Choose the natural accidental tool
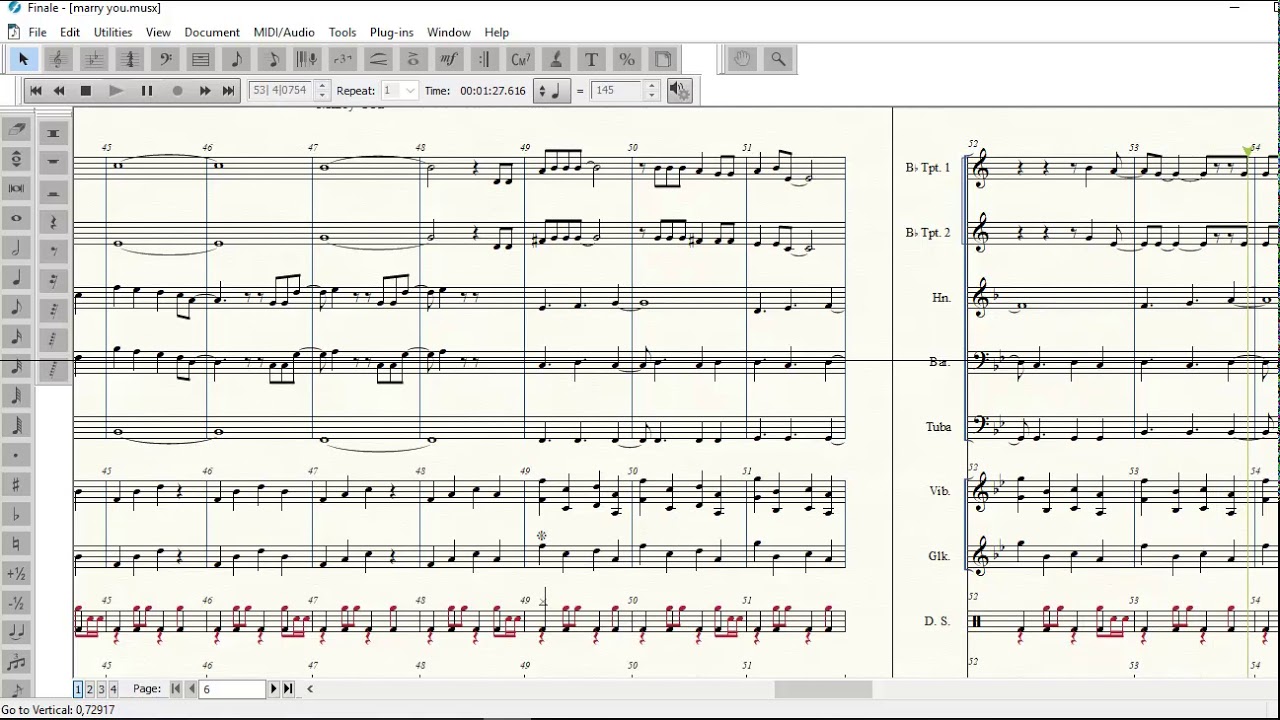The width and height of the screenshot is (1280, 720). click(x=16, y=545)
